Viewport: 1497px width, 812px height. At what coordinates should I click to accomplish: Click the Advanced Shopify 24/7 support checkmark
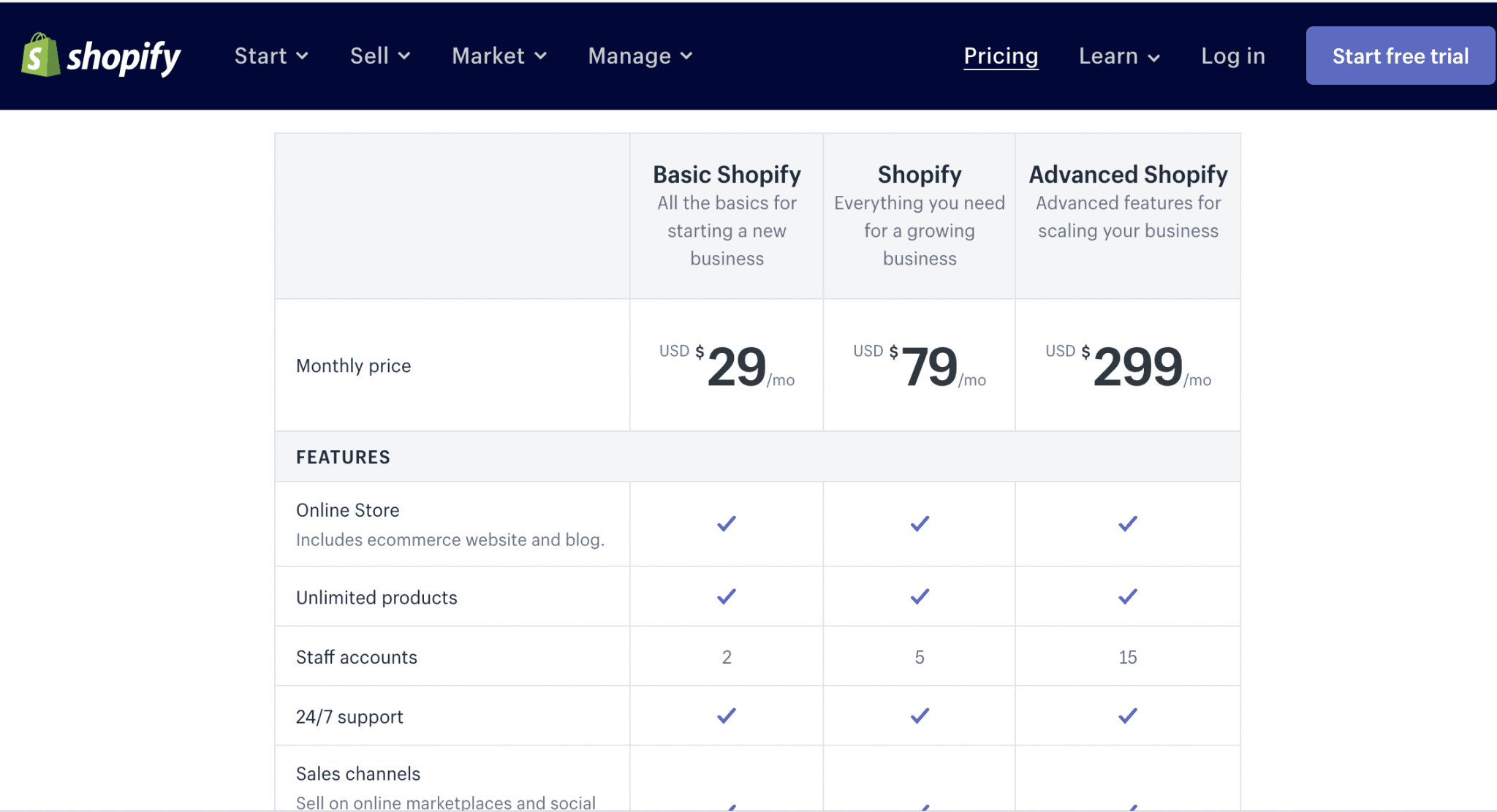(1127, 716)
